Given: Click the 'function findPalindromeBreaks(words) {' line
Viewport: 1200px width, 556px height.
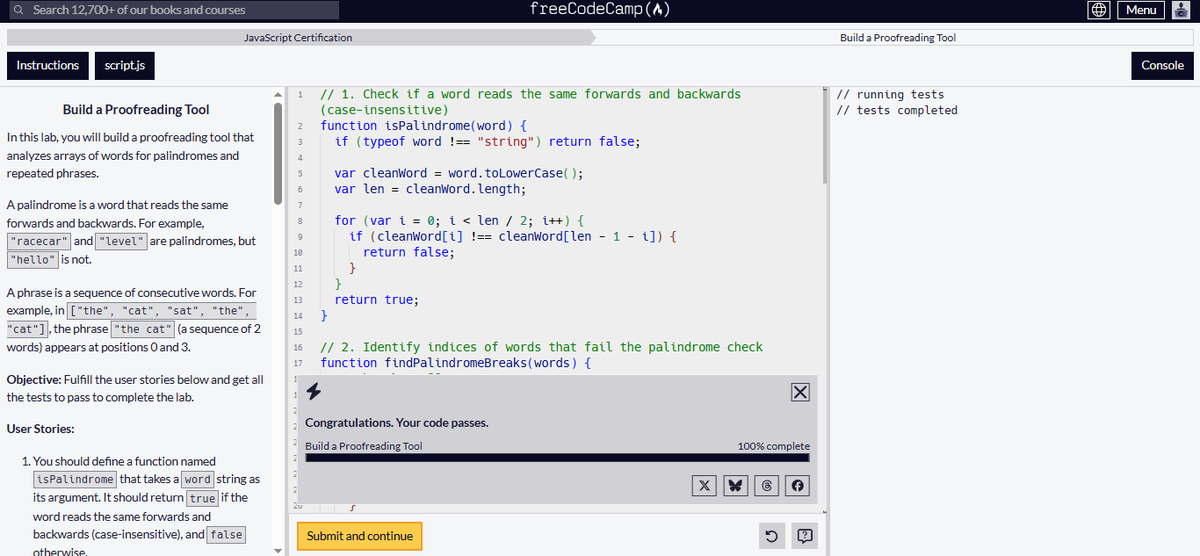Looking at the screenshot, I should (x=455, y=363).
